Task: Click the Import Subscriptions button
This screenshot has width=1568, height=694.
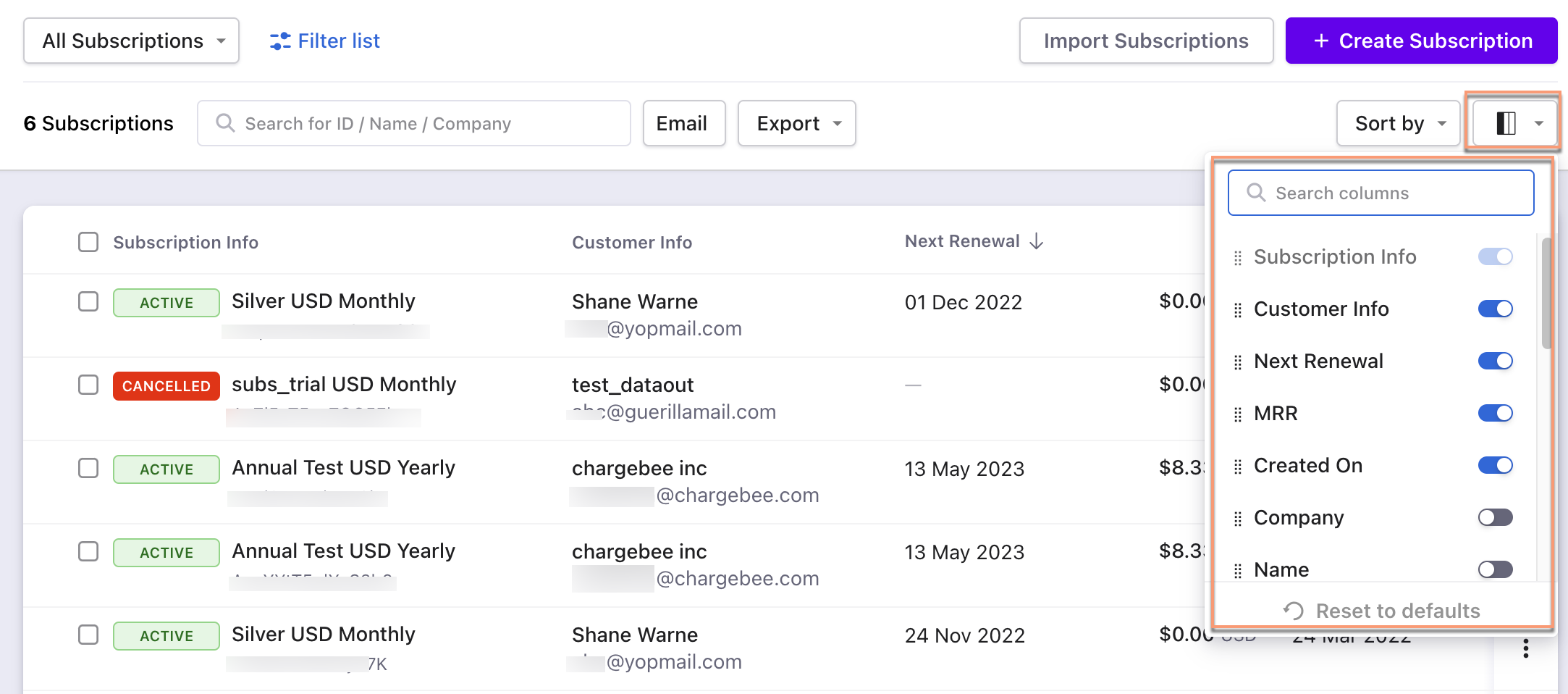Action: pos(1146,41)
